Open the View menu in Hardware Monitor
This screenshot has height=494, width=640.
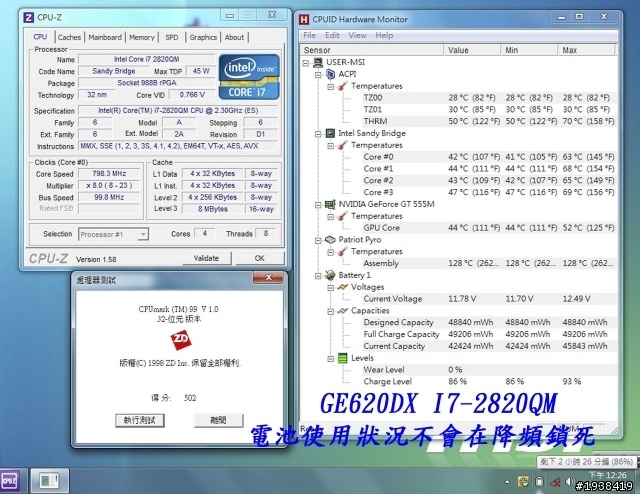[x=357, y=35]
